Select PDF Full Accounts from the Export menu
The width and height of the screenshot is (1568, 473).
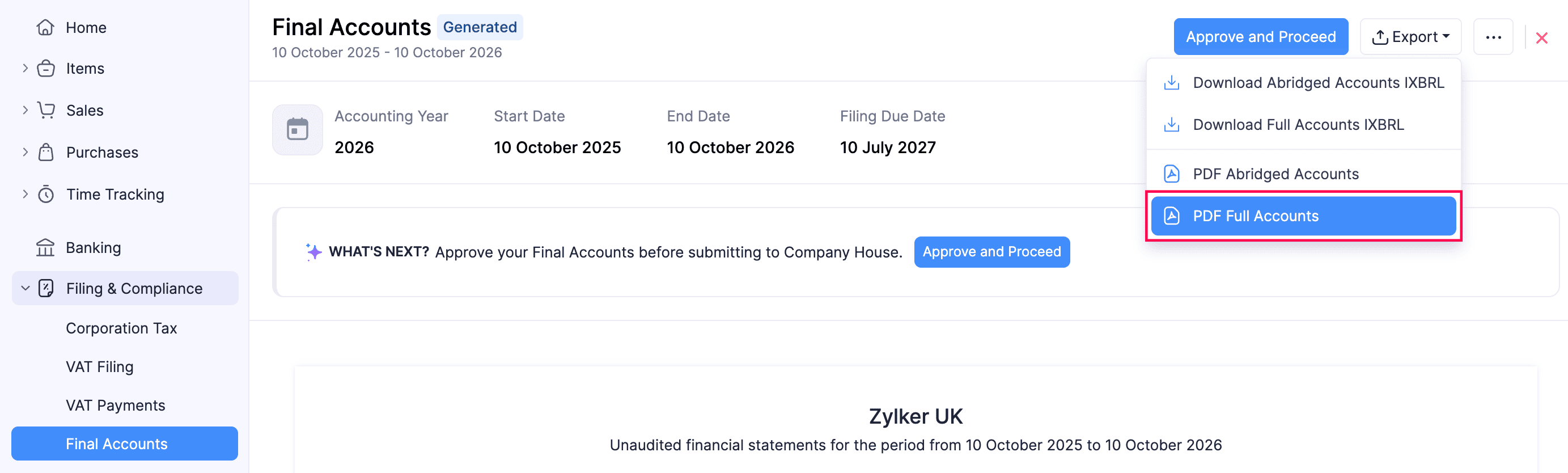(1303, 216)
